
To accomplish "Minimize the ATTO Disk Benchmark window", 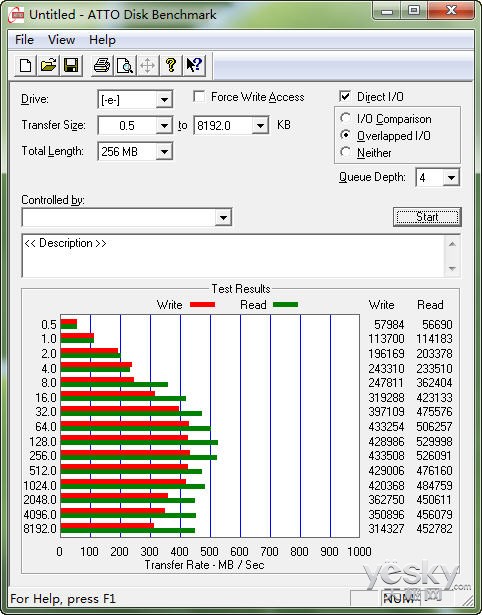I will click(x=387, y=11).
